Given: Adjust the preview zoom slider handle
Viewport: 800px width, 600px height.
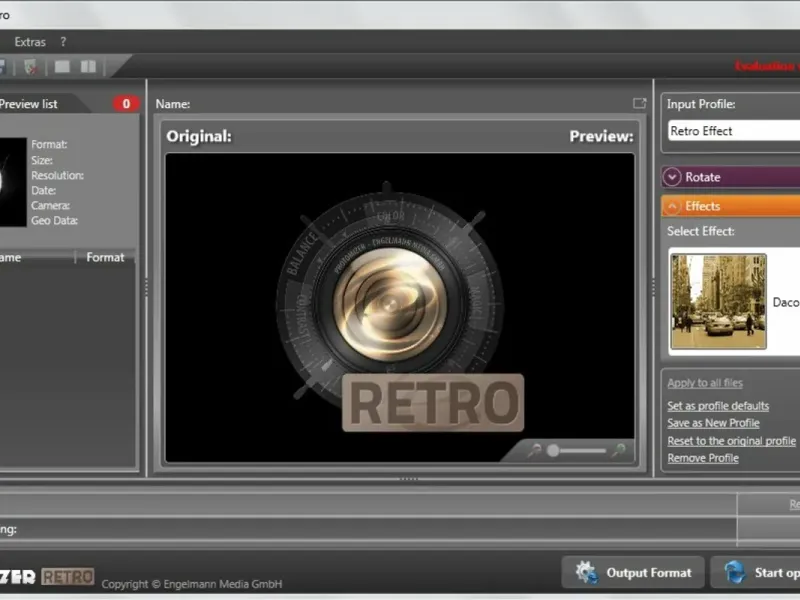Looking at the screenshot, I should (553, 451).
